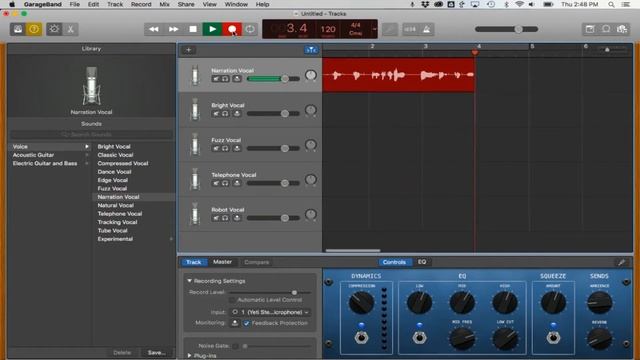Choose Classic Vocal patch
The height and width of the screenshot is (360, 640).
[116, 155]
